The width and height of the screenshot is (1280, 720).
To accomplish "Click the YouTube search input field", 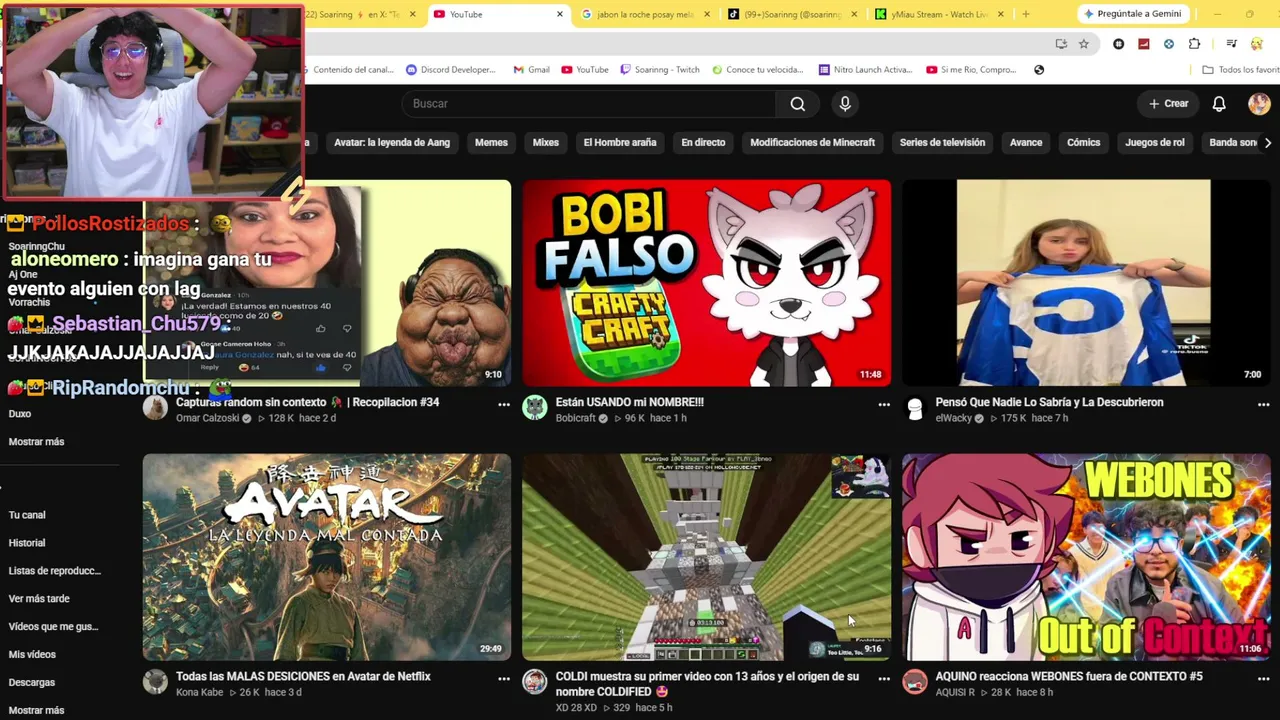I will tap(589, 104).
